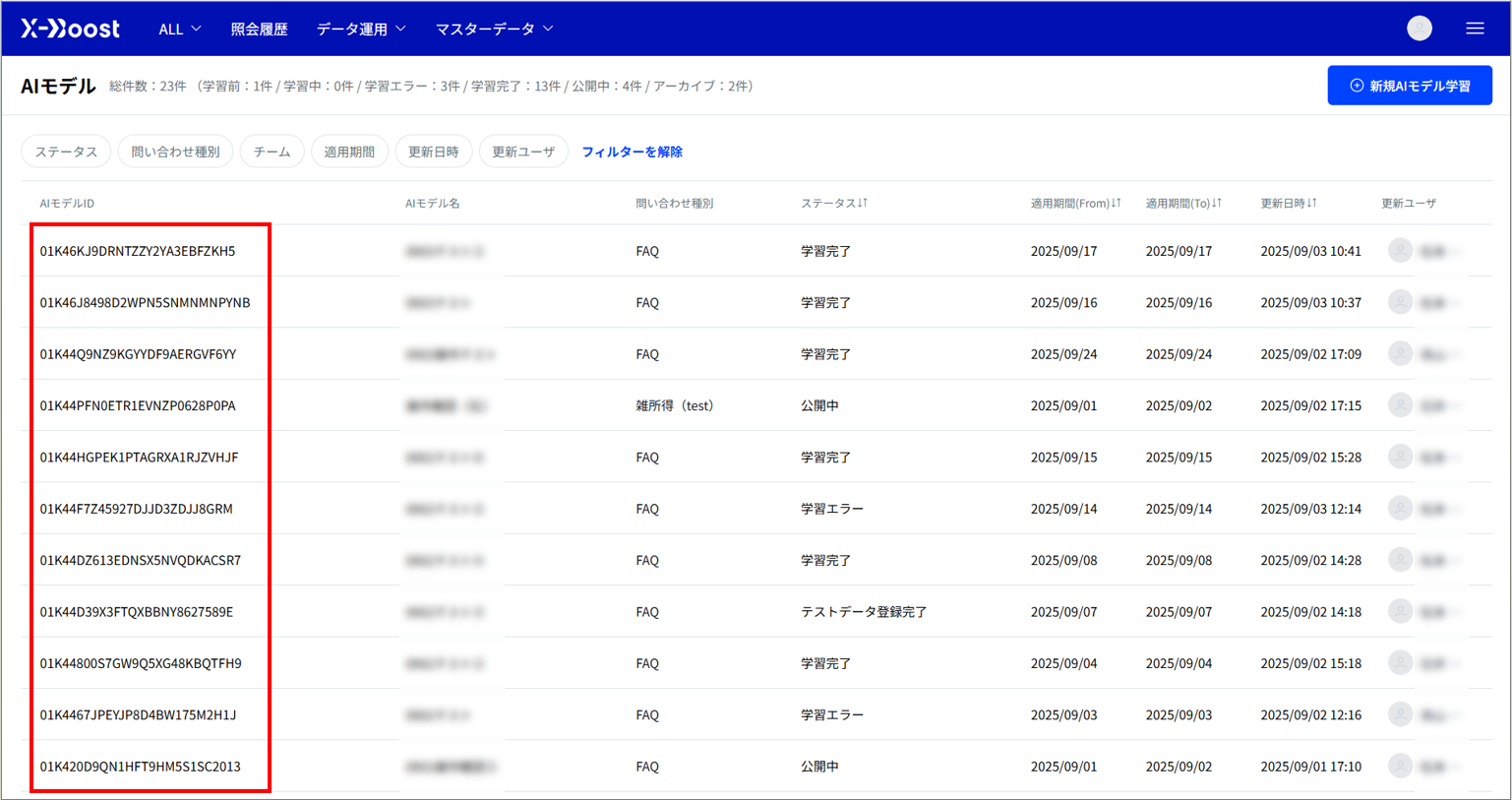1512x800 pixels.
Task: Select model ID 01K44HGPEK1PTAGRXA1RJZVHJF
Action: point(139,457)
